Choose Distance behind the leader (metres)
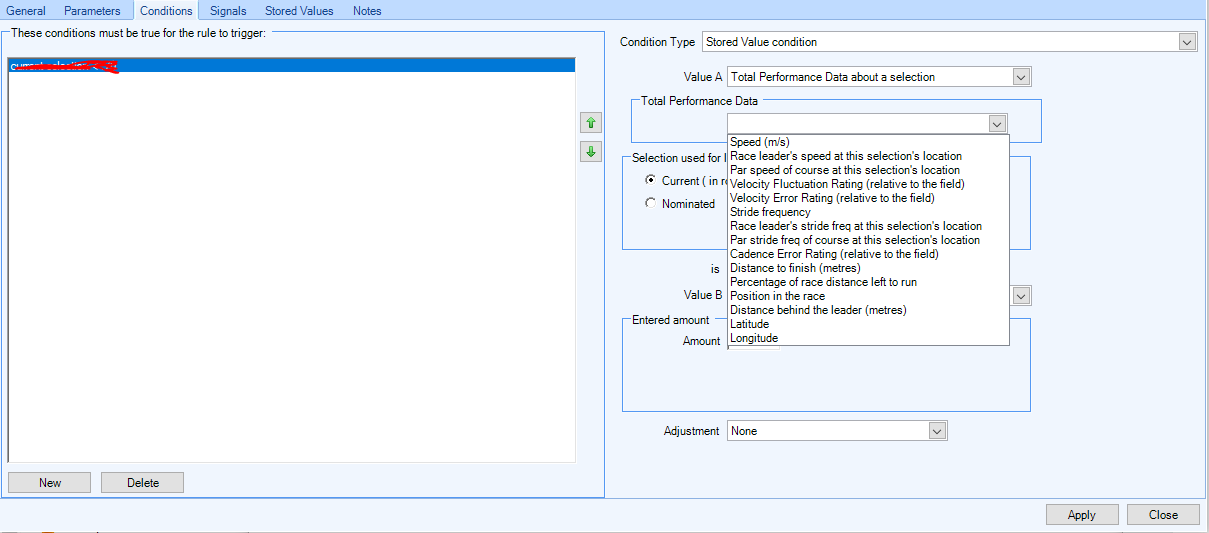Image resolution: width=1209 pixels, height=533 pixels. coord(868,310)
